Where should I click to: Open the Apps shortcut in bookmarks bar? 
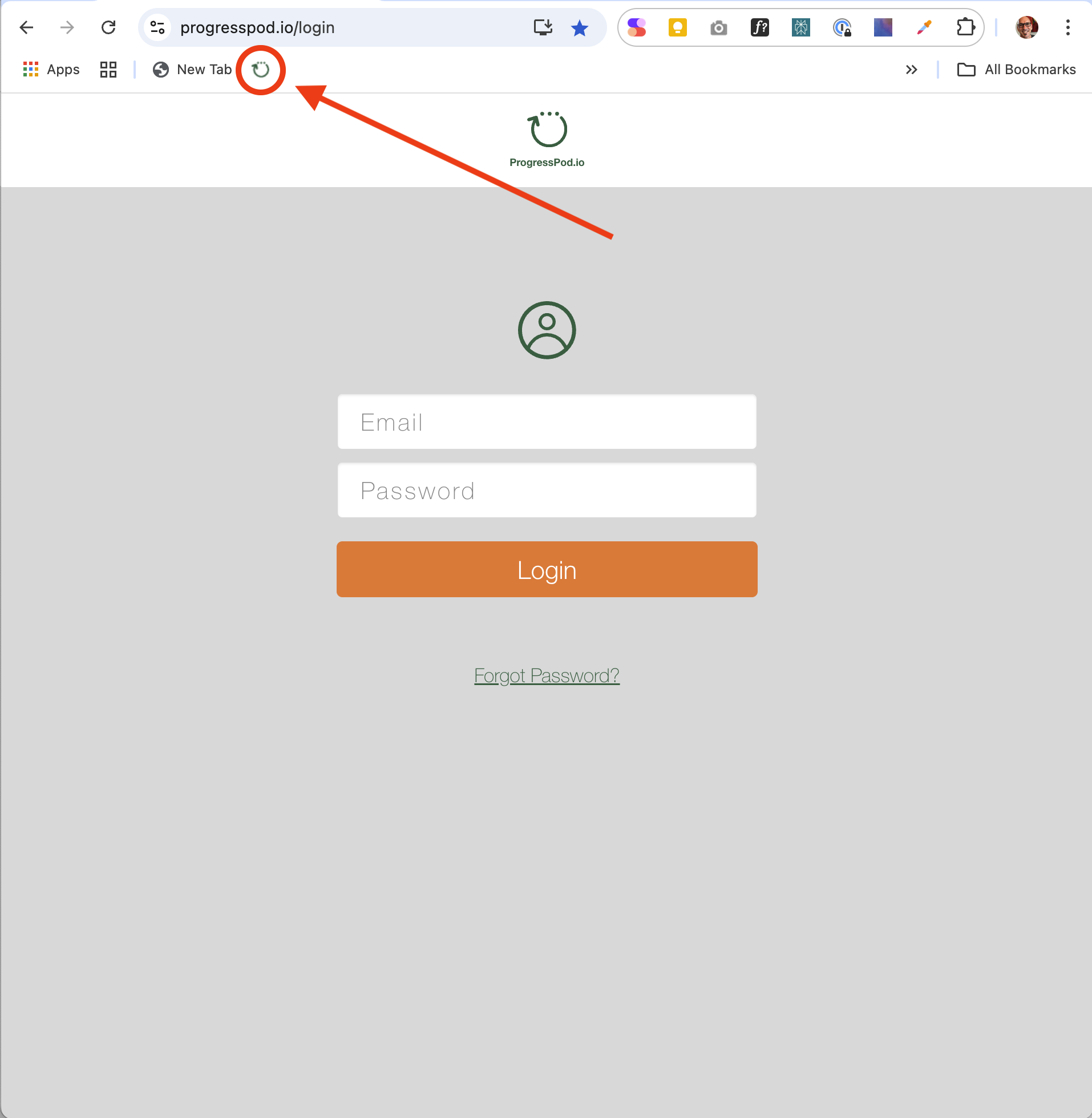(51, 70)
